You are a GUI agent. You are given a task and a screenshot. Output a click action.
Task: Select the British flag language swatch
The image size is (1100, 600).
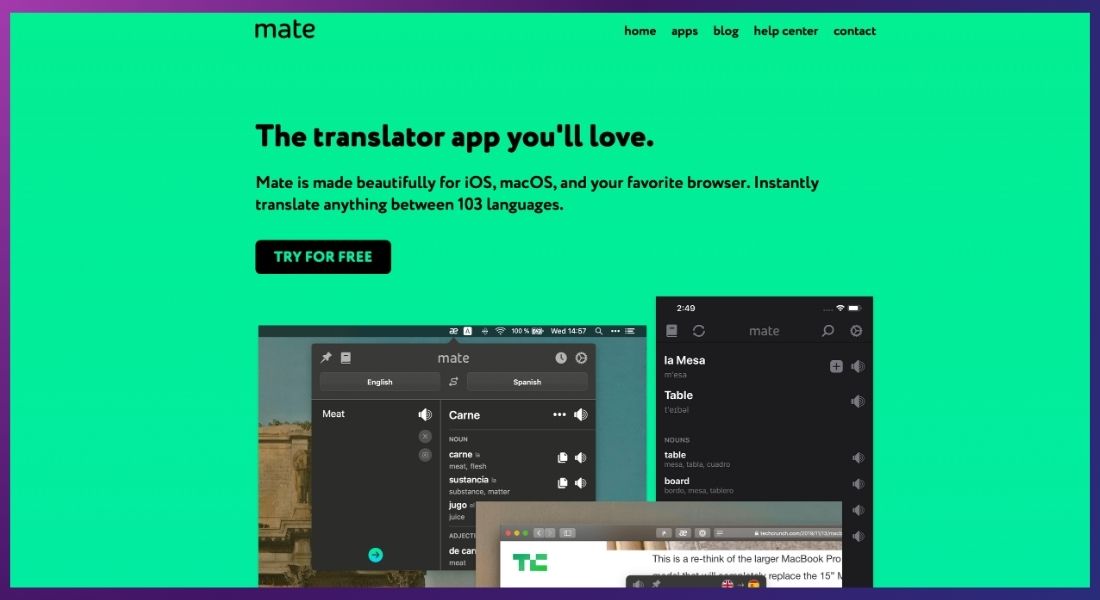click(x=728, y=584)
